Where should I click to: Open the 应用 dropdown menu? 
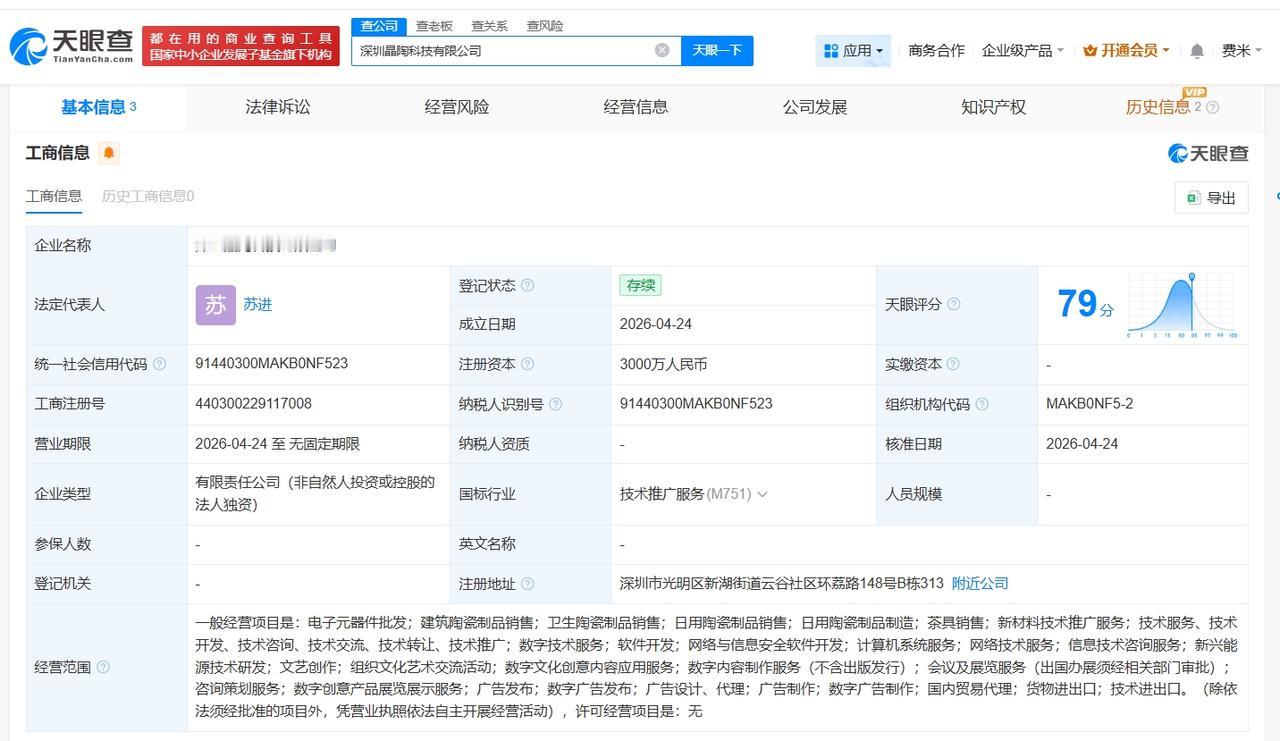(x=850, y=50)
